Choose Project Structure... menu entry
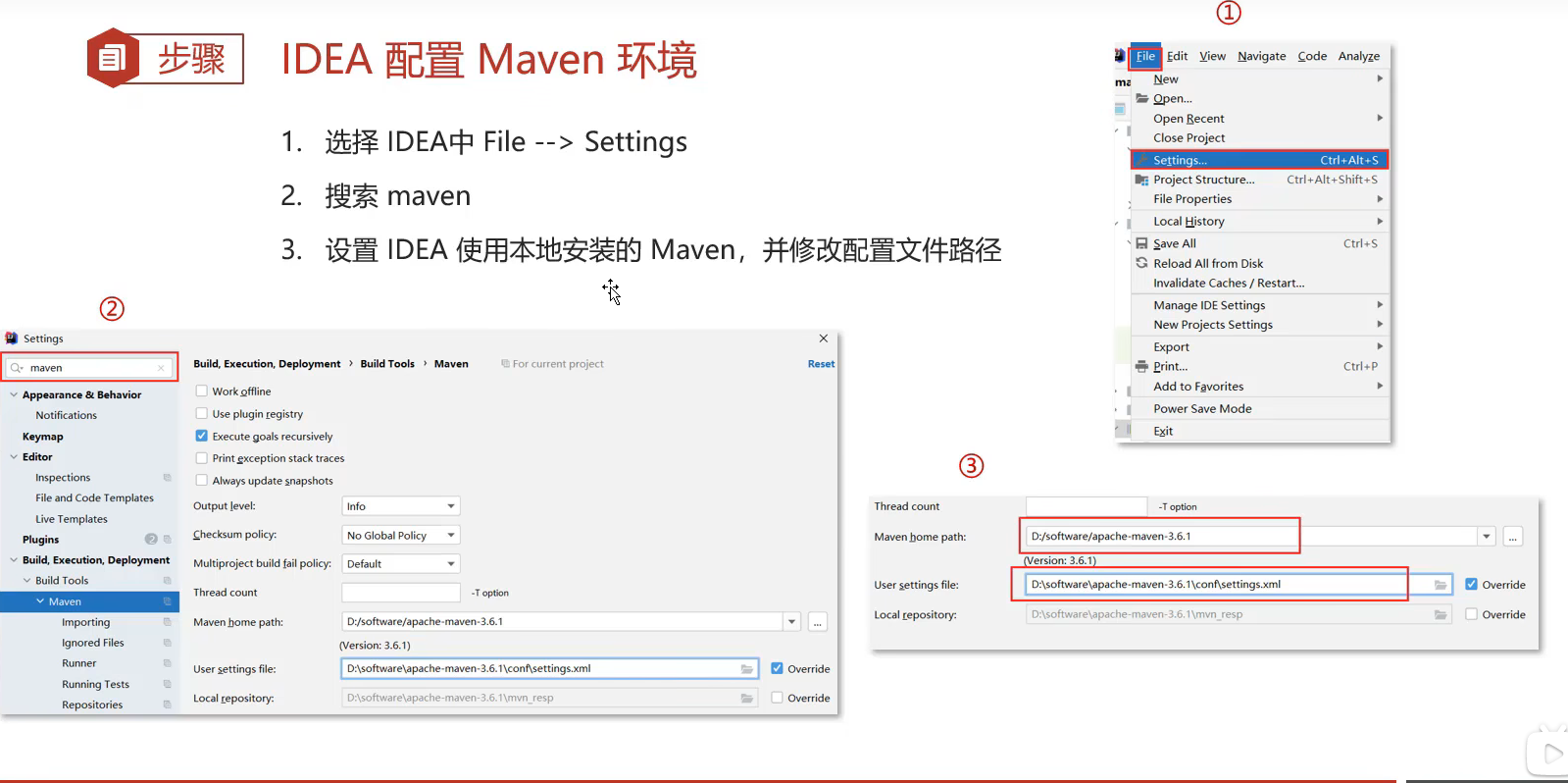The width and height of the screenshot is (1568, 783). click(x=1260, y=180)
